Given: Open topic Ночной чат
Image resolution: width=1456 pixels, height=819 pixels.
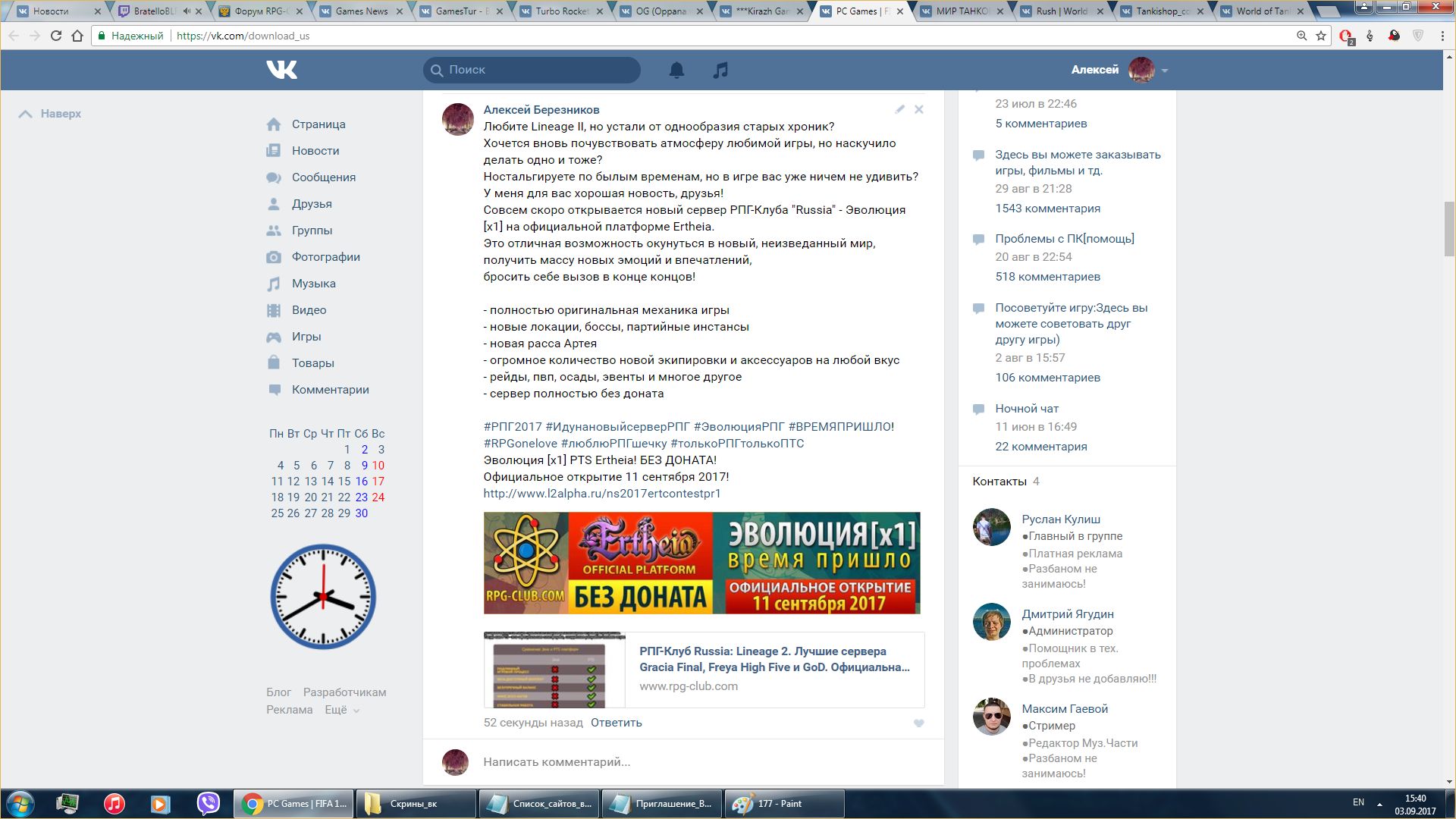Looking at the screenshot, I should (x=1027, y=409).
